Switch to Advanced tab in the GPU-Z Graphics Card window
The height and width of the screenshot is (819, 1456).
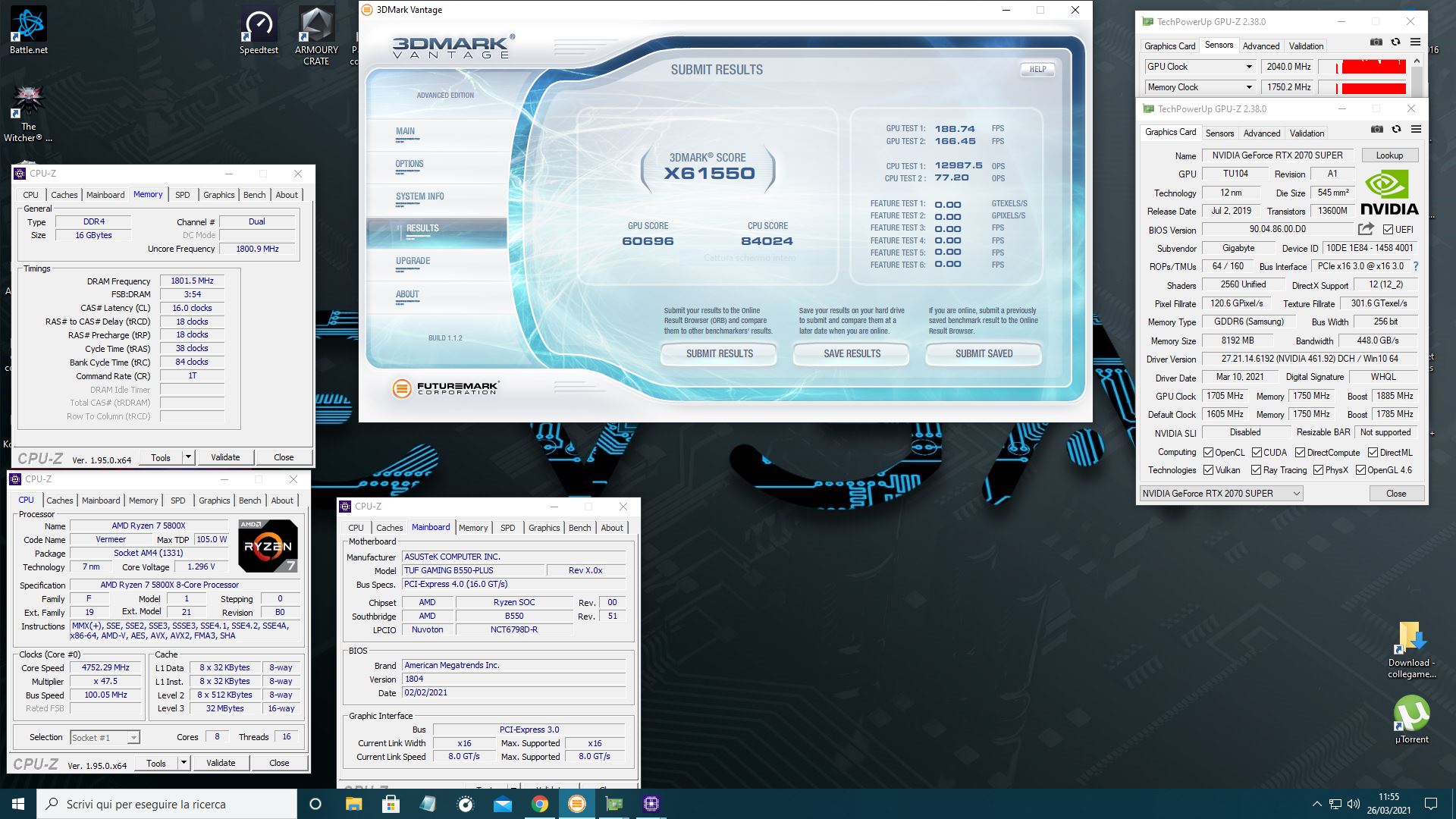tap(1262, 133)
